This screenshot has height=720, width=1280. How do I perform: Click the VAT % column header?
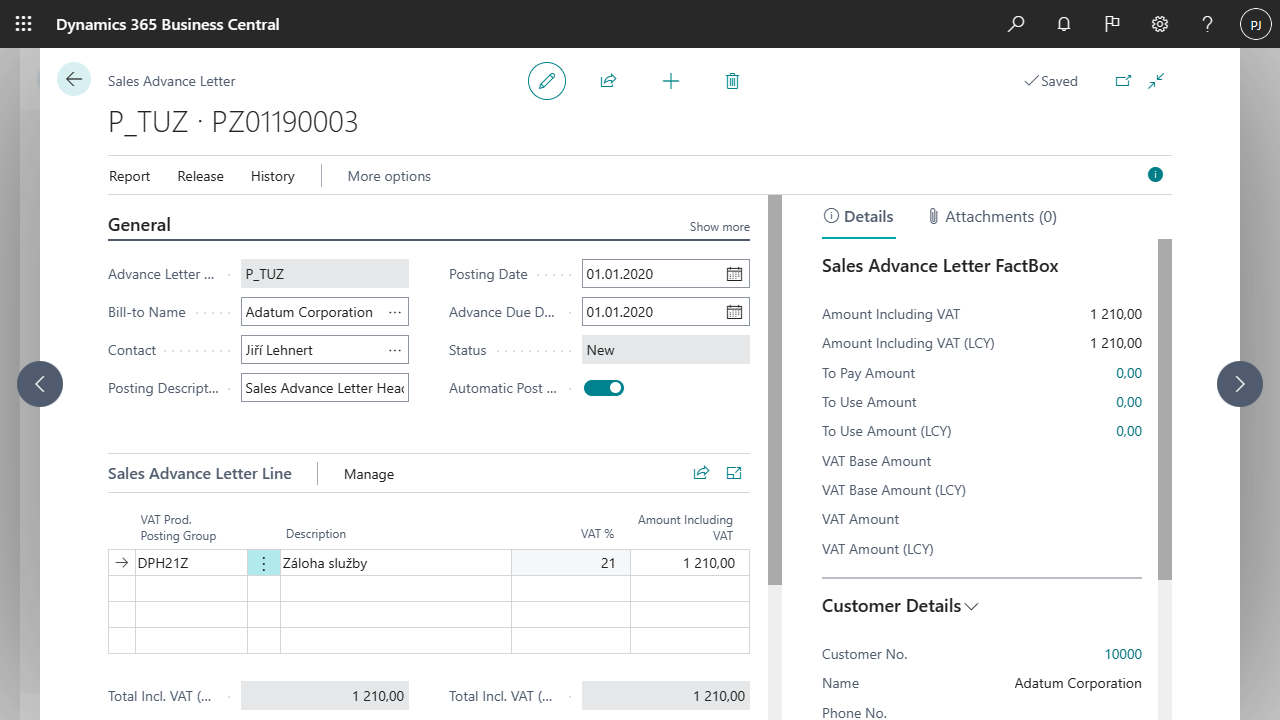(598, 534)
